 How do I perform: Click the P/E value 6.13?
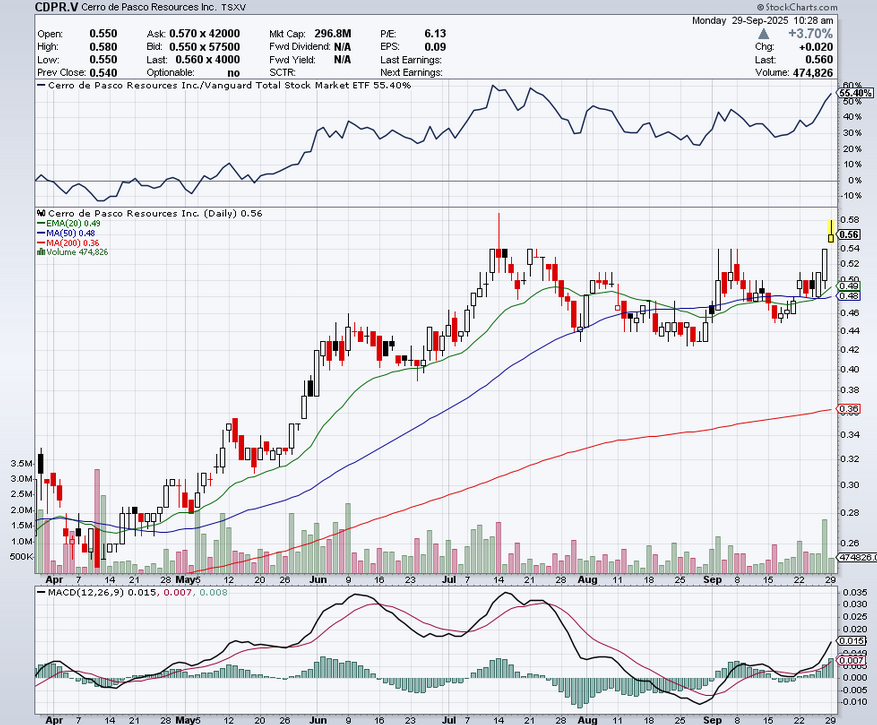[435, 34]
